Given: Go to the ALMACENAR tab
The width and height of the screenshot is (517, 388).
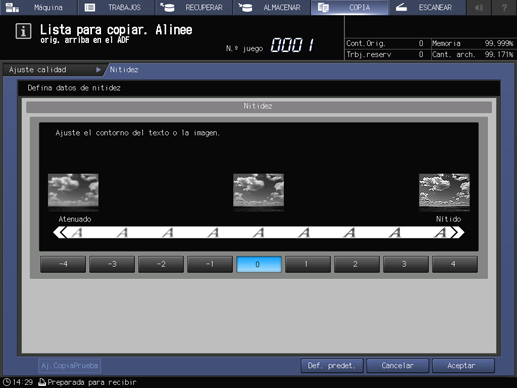Looking at the screenshot, I should pyautogui.click(x=271, y=7).
